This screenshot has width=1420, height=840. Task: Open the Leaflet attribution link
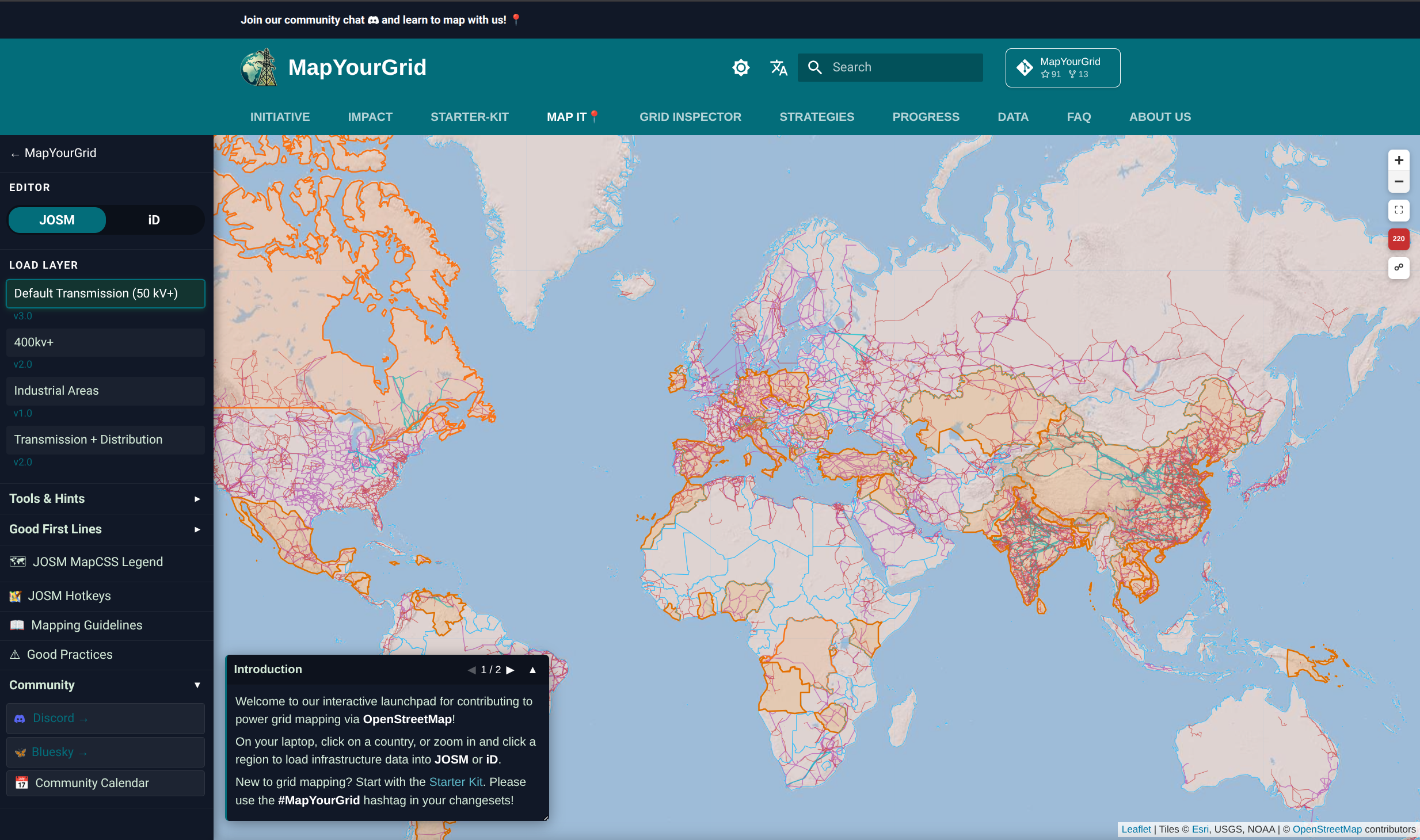pyautogui.click(x=1136, y=829)
